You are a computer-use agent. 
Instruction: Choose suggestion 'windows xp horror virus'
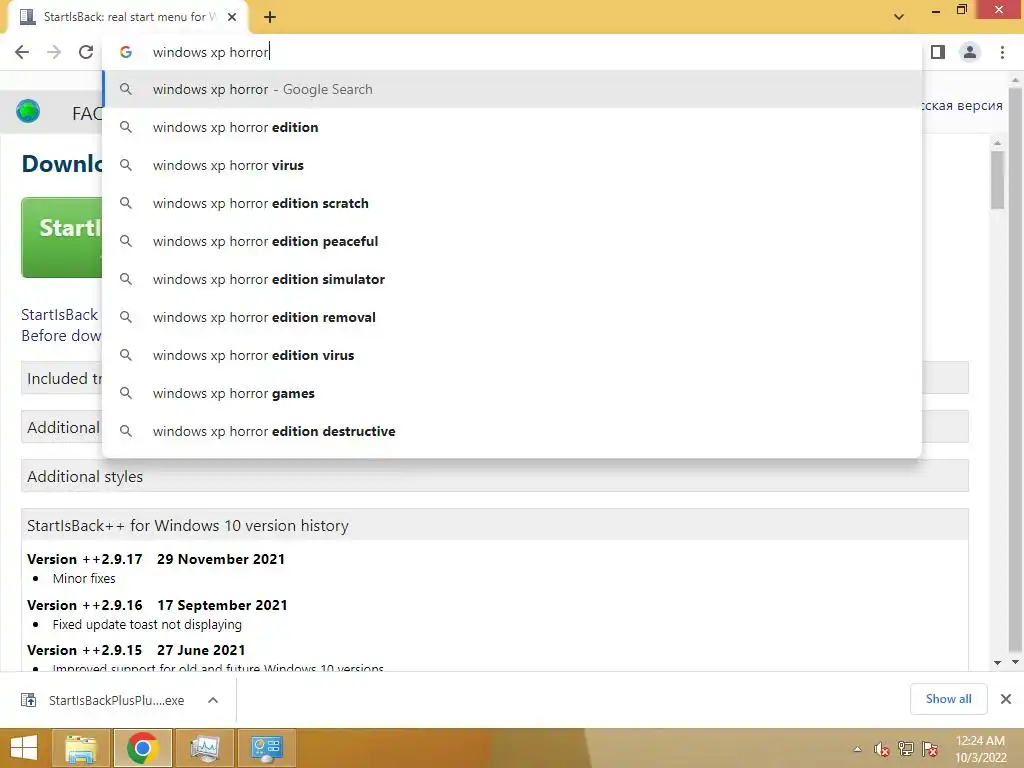tap(512, 165)
